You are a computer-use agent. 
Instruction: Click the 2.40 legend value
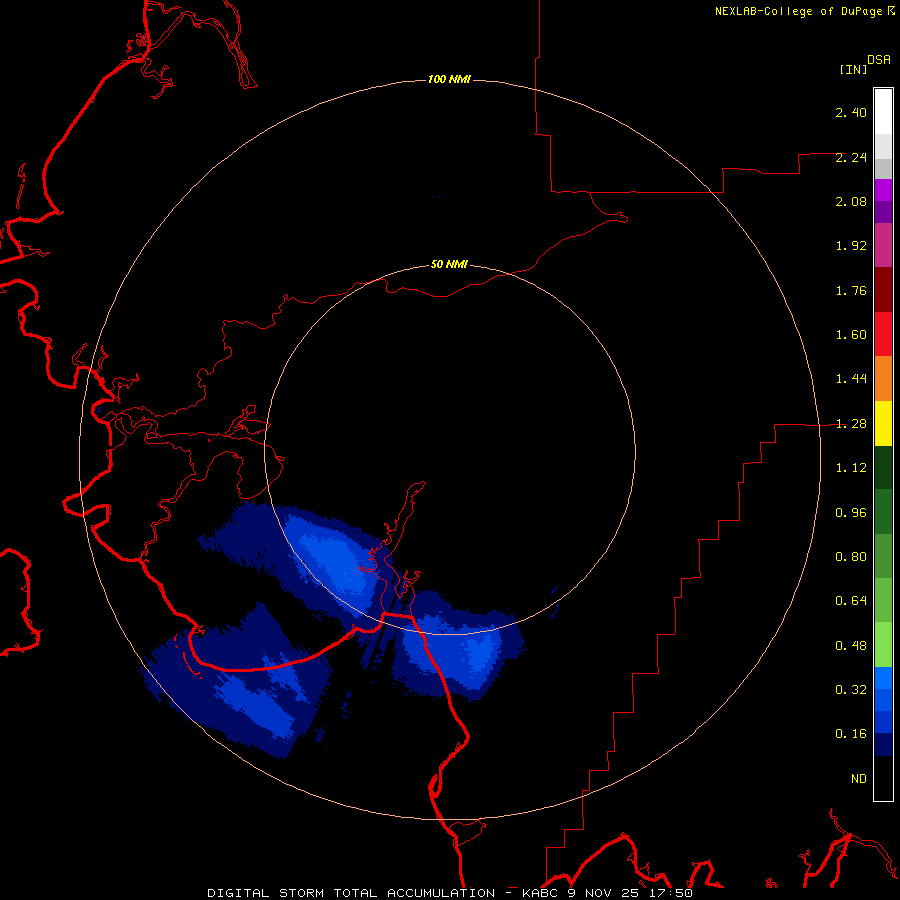851,112
